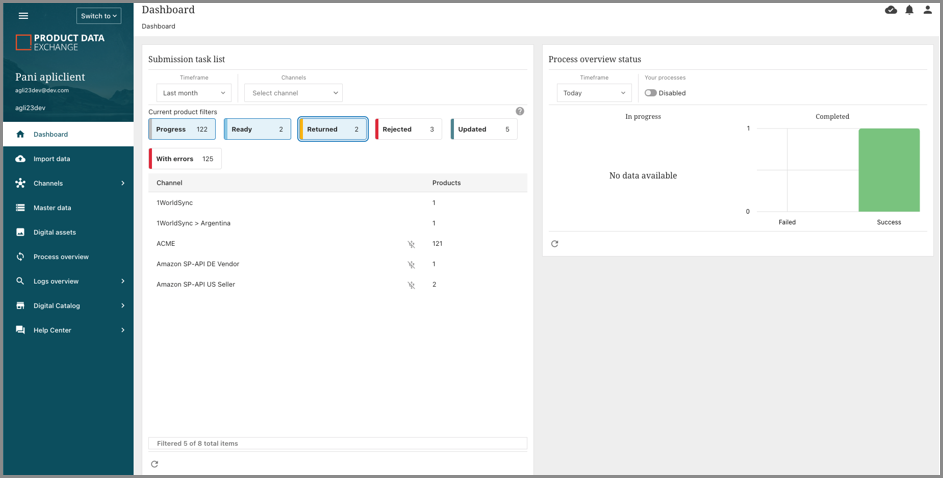Viewport: 943px width, 478px height.
Task: Toggle the Returned product filter
Action: click(333, 129)
